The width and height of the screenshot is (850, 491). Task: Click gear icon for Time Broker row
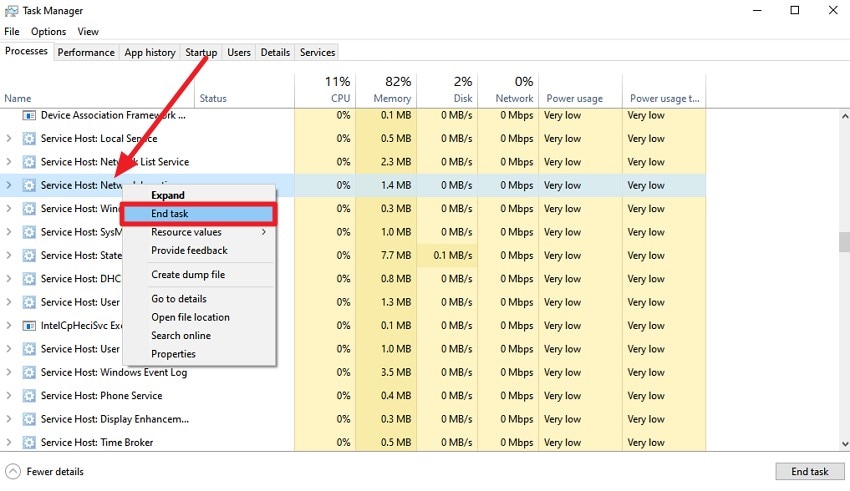[29, 442]
